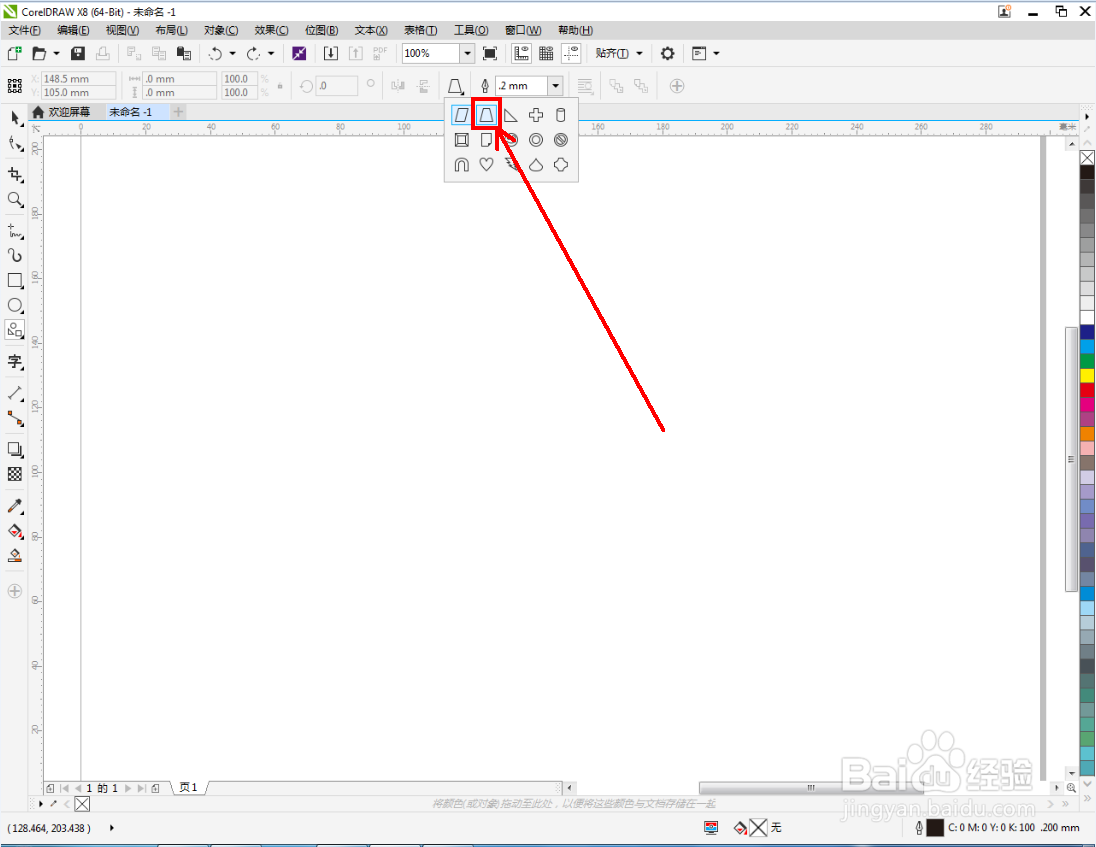Go to next page arrow
Viewport: 1096px width, 847px height.
click(128, 788)
